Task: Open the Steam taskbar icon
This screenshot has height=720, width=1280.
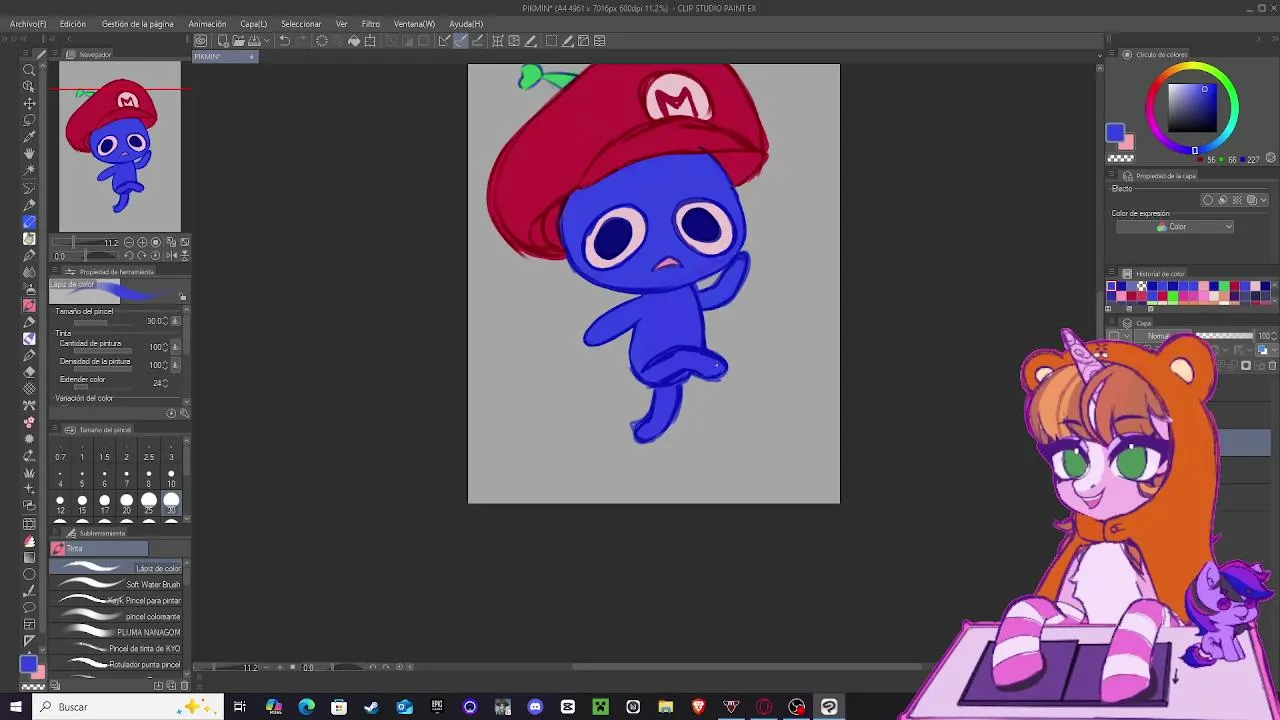Action: [x=371, y=707]
